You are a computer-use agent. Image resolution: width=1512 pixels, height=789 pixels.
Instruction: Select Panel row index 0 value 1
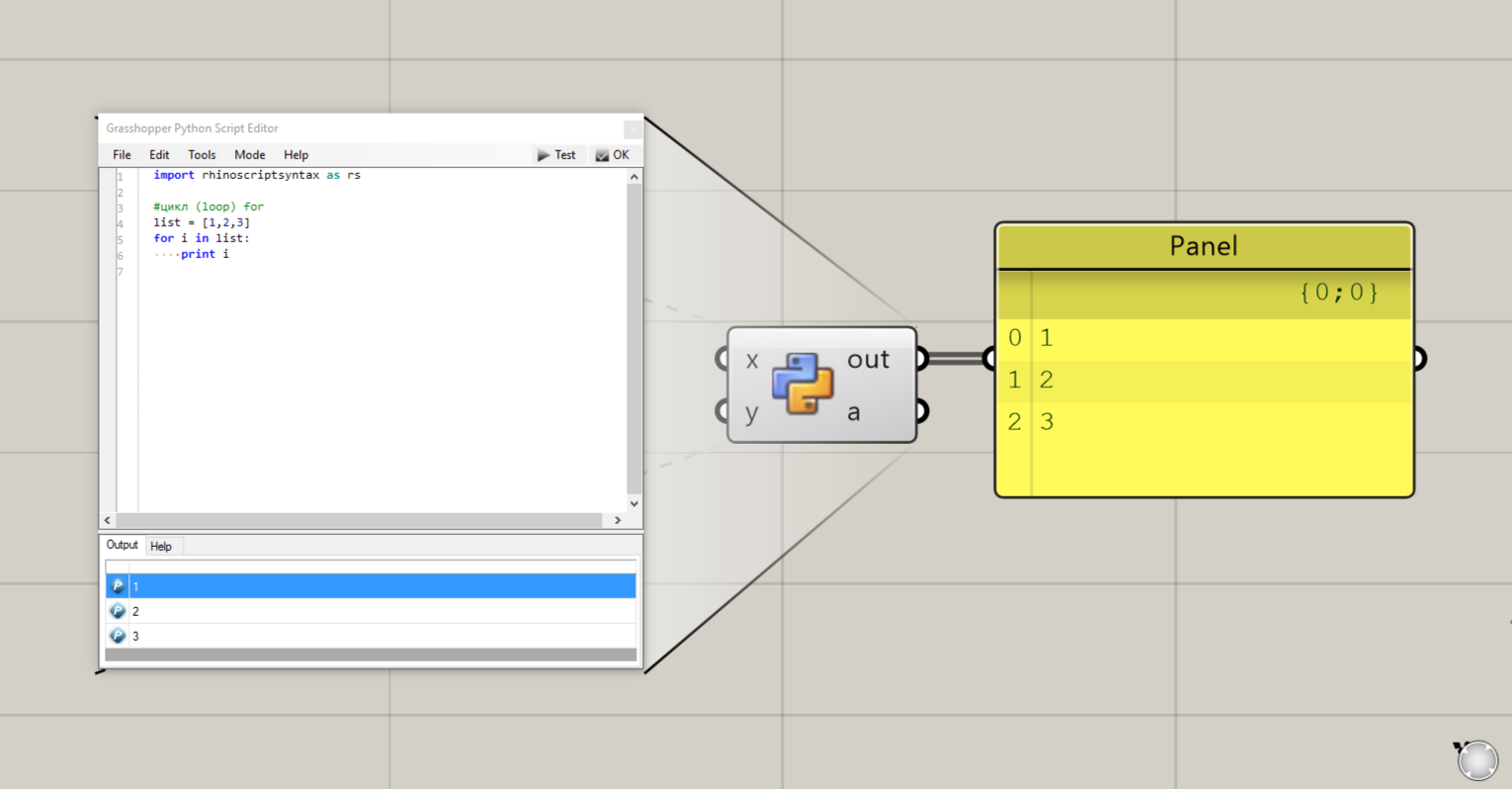tap(1204, 338)
